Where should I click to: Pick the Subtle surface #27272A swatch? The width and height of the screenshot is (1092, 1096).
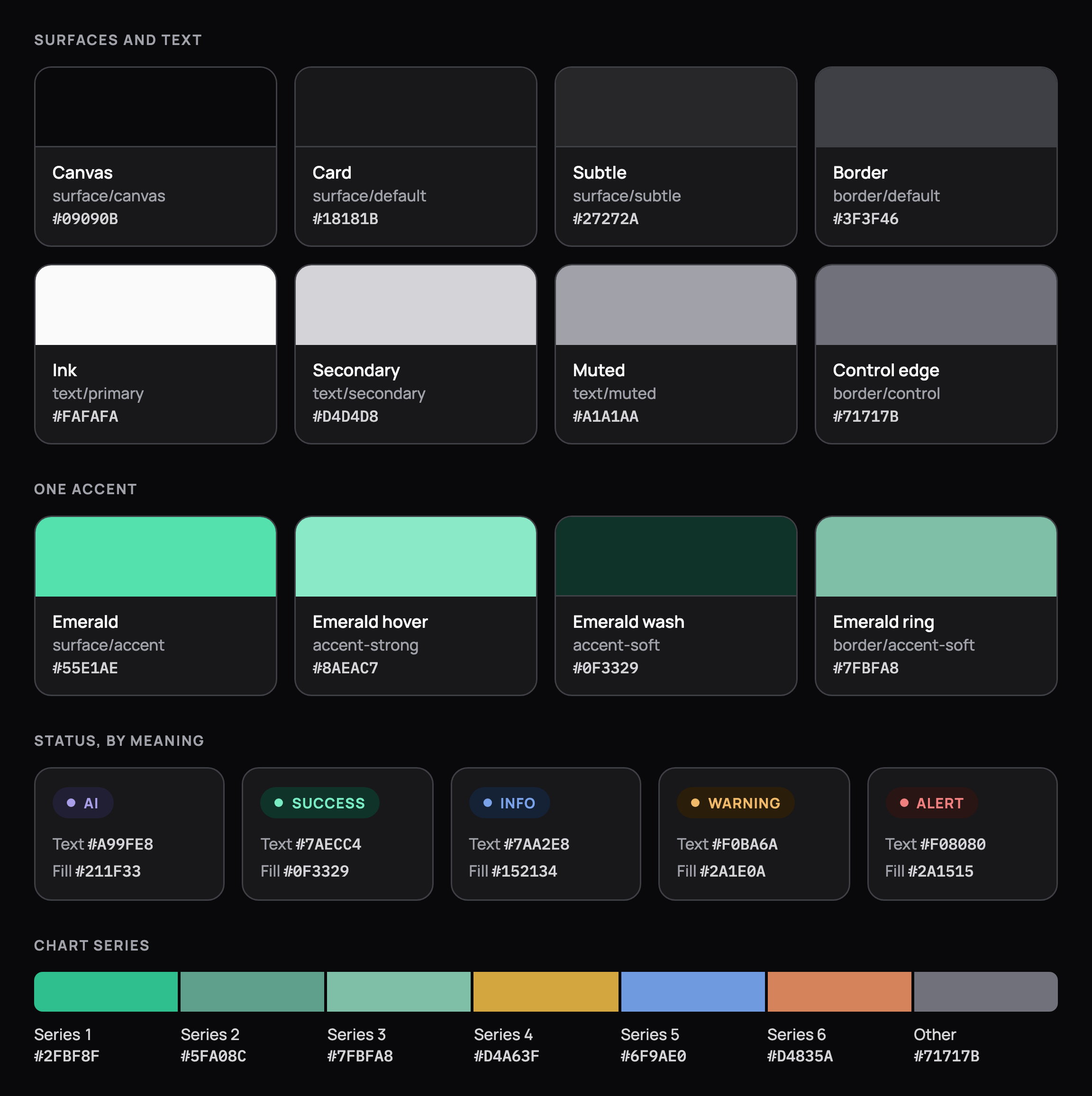pyautogui.click(x=675, y=107)
